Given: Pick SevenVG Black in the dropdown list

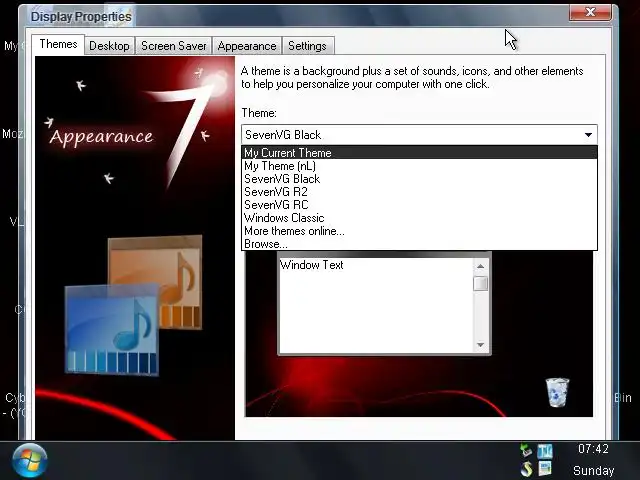Looking at the screenshot, I should click(x=419, y=179).
